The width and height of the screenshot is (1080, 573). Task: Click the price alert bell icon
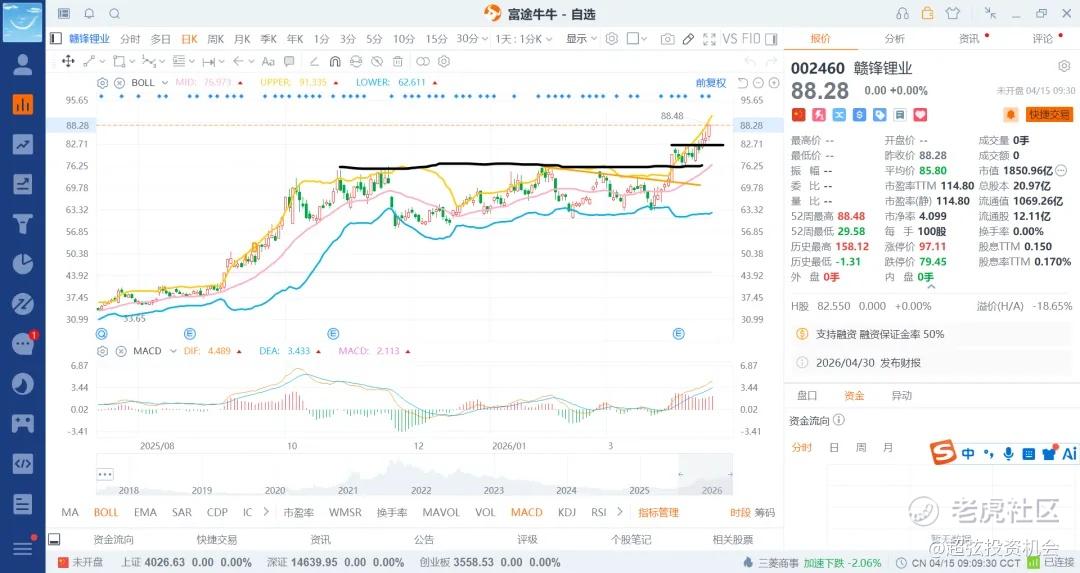pyautogui.click(x=1010, y=115)
